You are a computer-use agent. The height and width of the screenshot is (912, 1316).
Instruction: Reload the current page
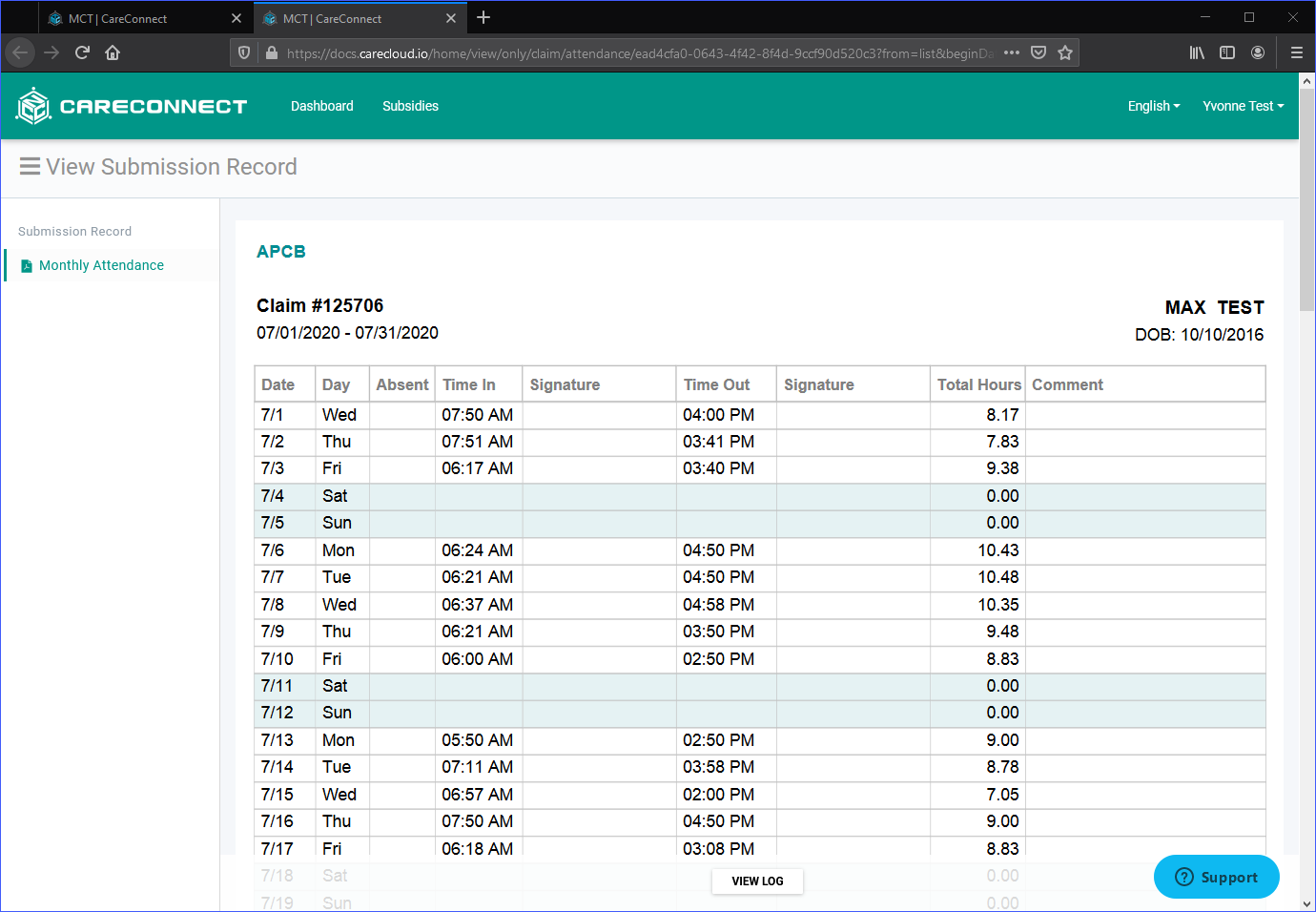(82, 52)
